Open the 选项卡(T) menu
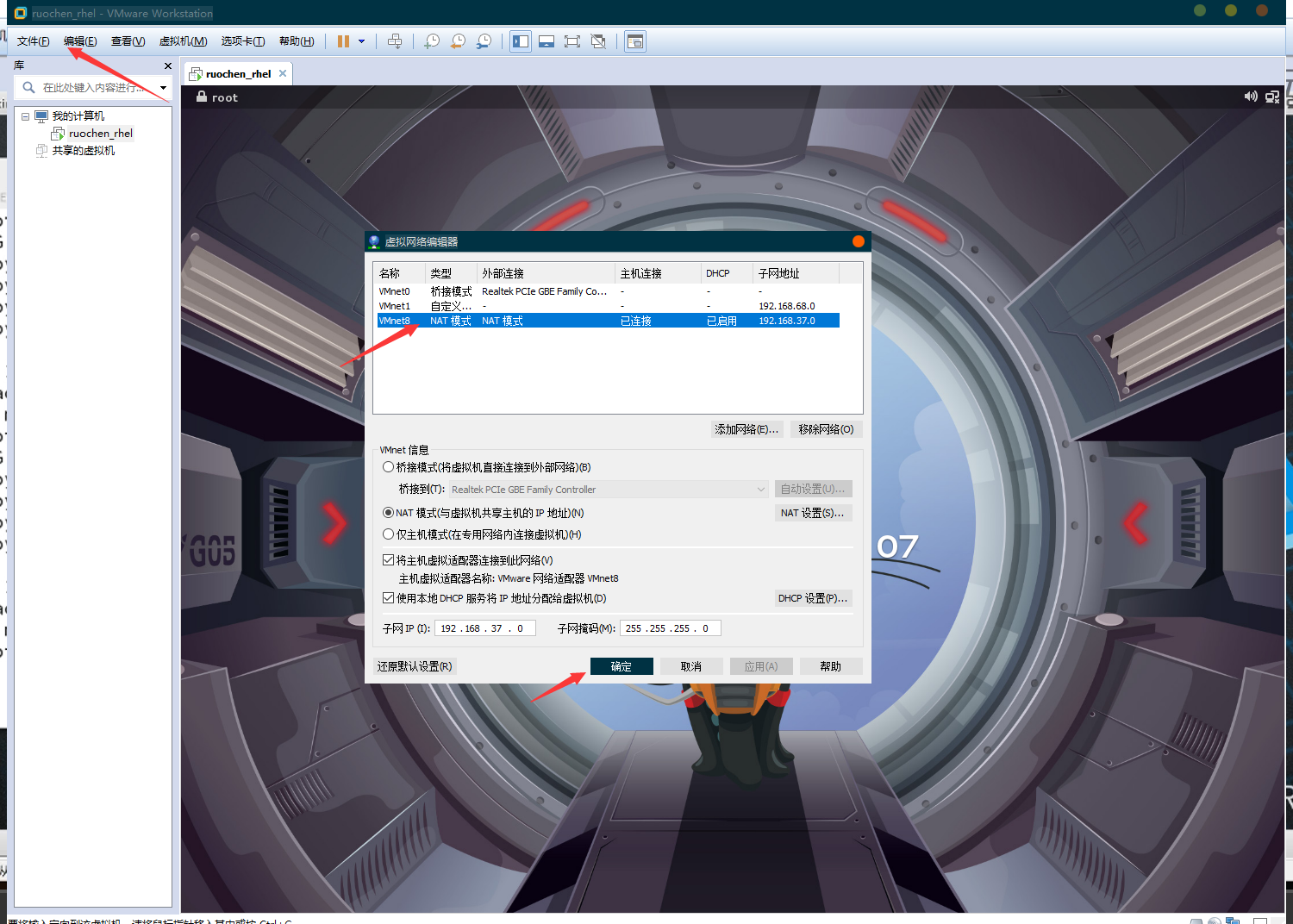 (x=242, y=41)
